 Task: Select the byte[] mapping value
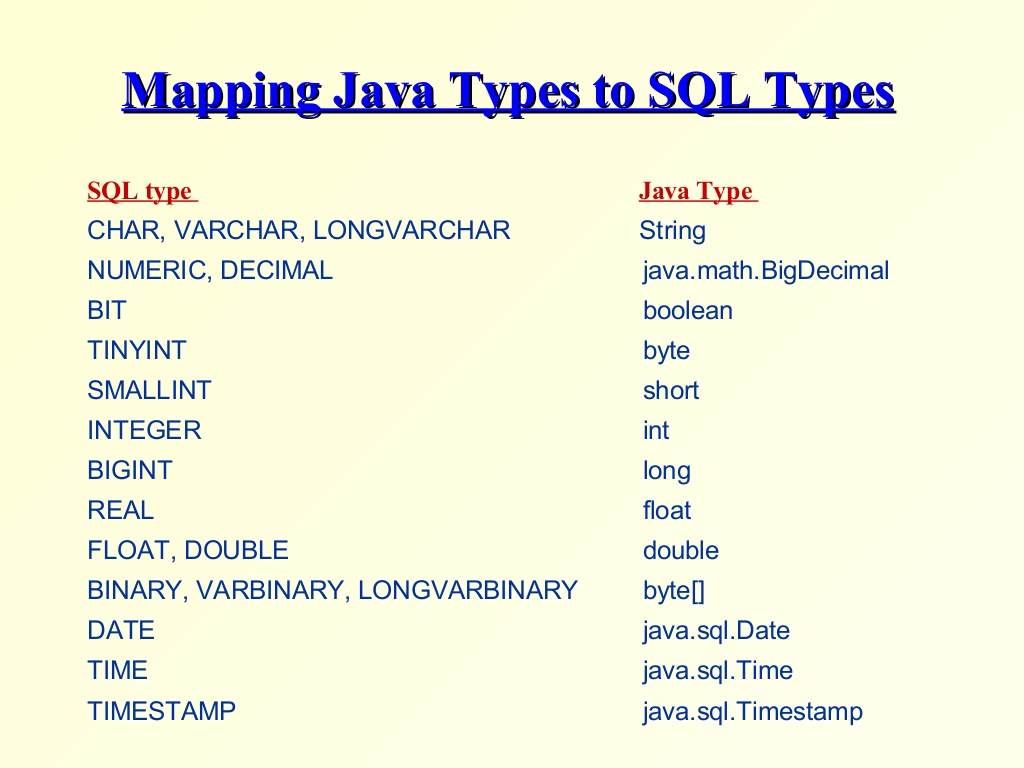tap(672, 590)
